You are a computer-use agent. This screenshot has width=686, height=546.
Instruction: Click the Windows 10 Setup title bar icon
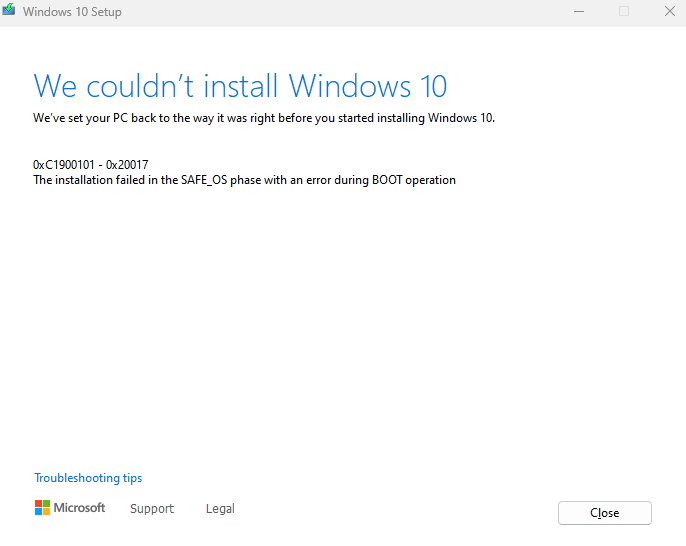[9, 10]
